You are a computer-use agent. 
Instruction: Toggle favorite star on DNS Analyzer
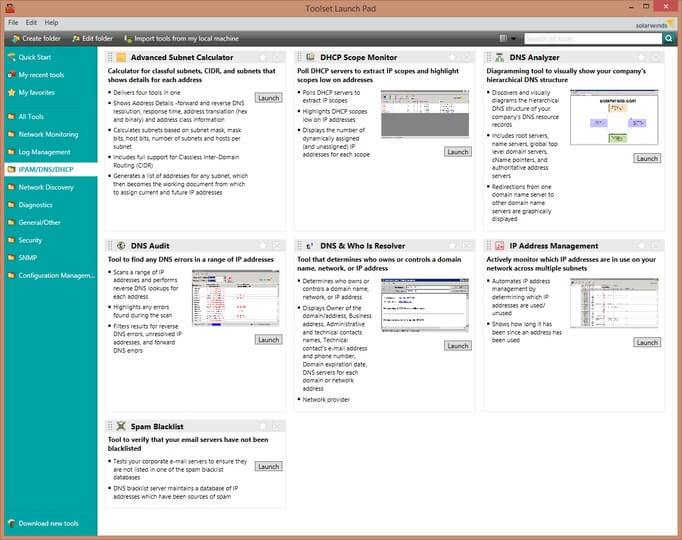click(642, 57)
